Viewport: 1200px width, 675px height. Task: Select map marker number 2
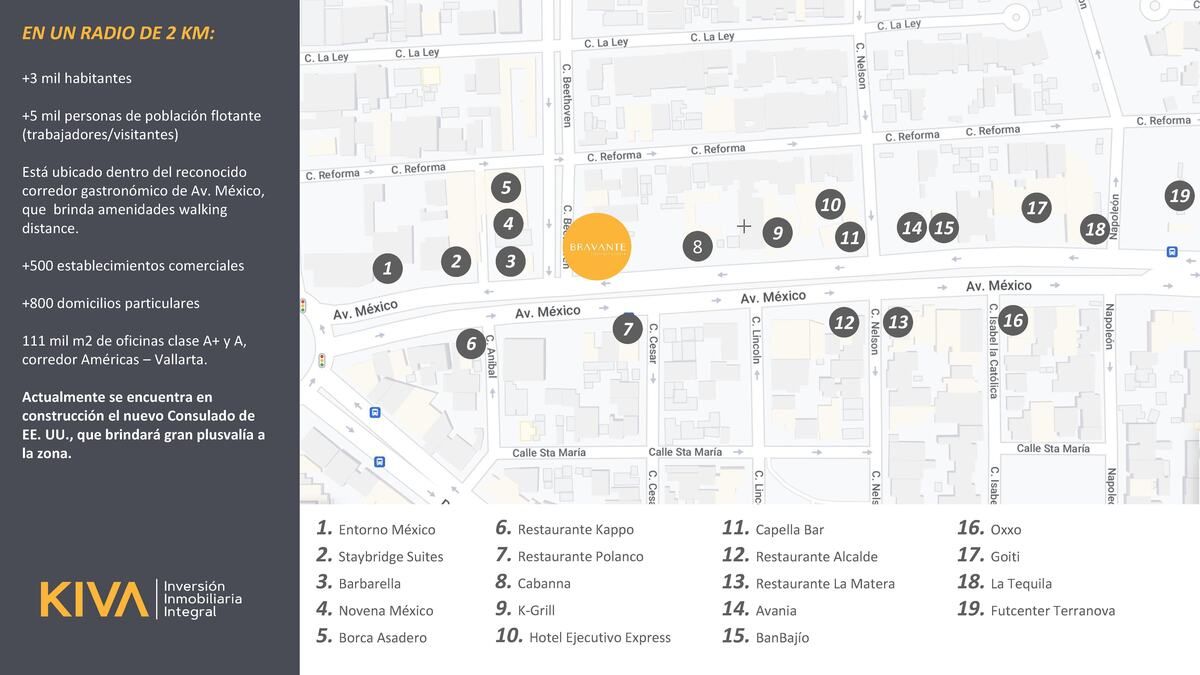[x=456, y=261]
